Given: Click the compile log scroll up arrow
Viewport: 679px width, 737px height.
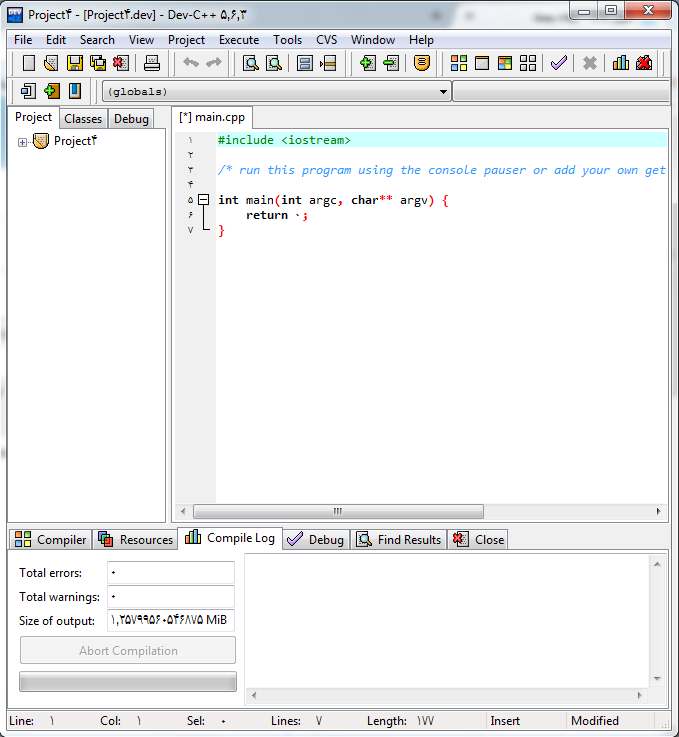Looking at the screenshot, I should 657,564.
